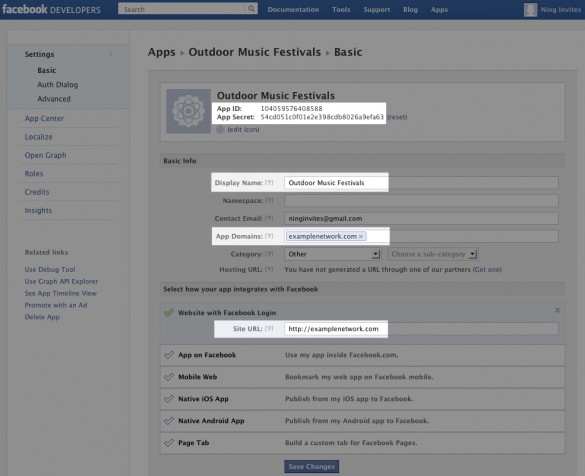
Task: Open Use Graph API Explorer link
Action: click(x=61, y=281)
